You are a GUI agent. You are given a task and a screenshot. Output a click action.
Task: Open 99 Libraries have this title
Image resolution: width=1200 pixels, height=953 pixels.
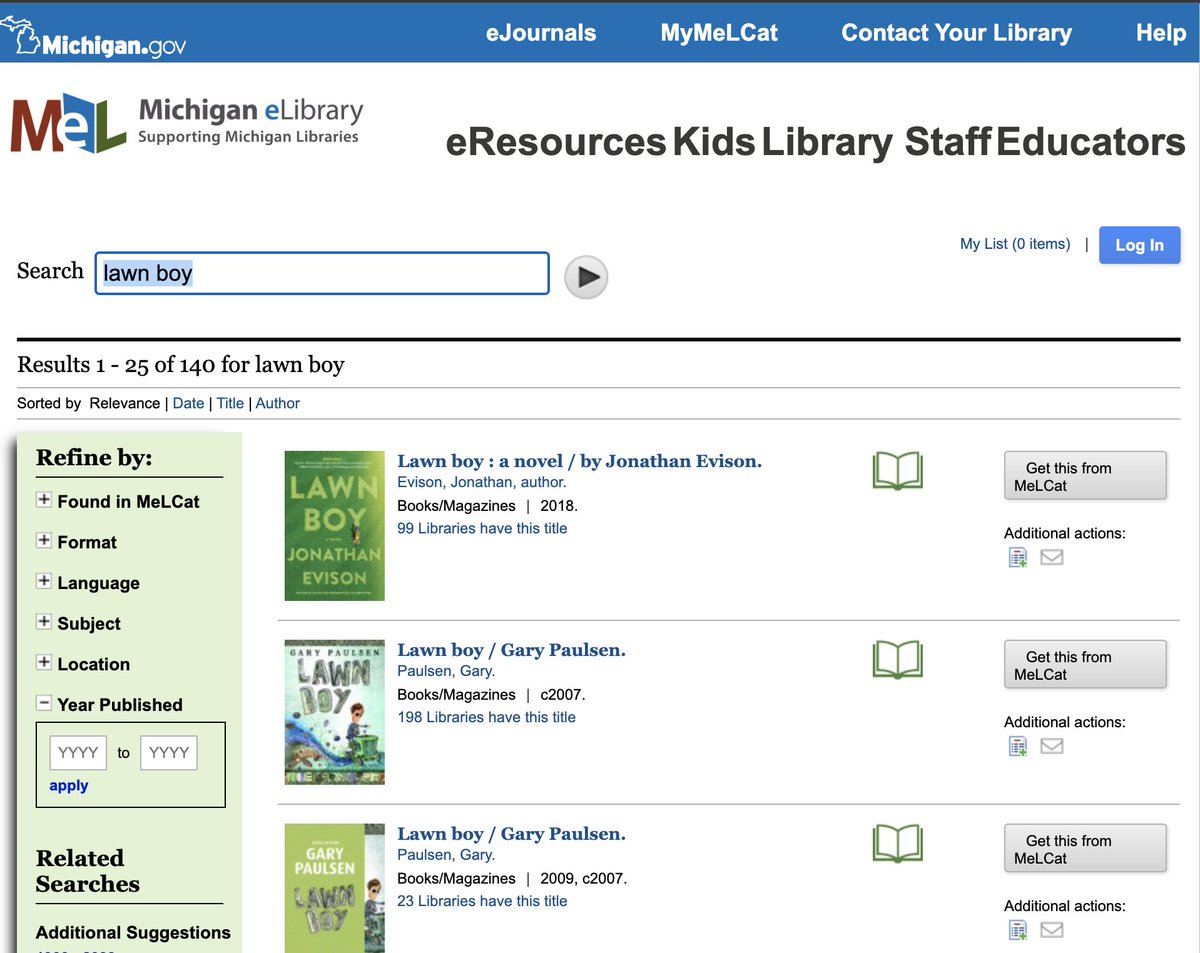(482, 528)
